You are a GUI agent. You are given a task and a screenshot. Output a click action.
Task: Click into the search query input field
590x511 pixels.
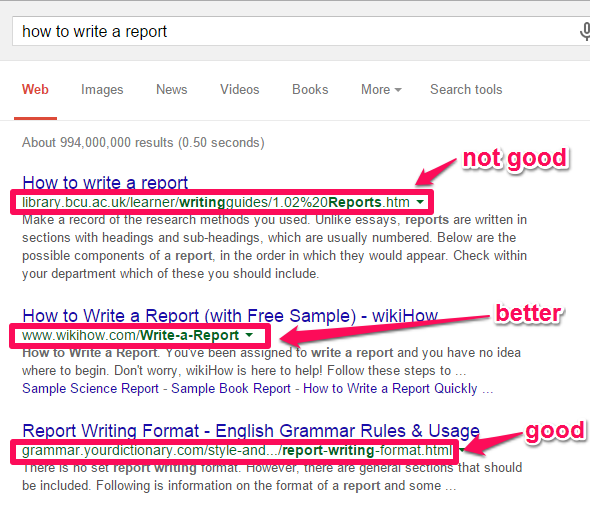click(x=293, y=32)
